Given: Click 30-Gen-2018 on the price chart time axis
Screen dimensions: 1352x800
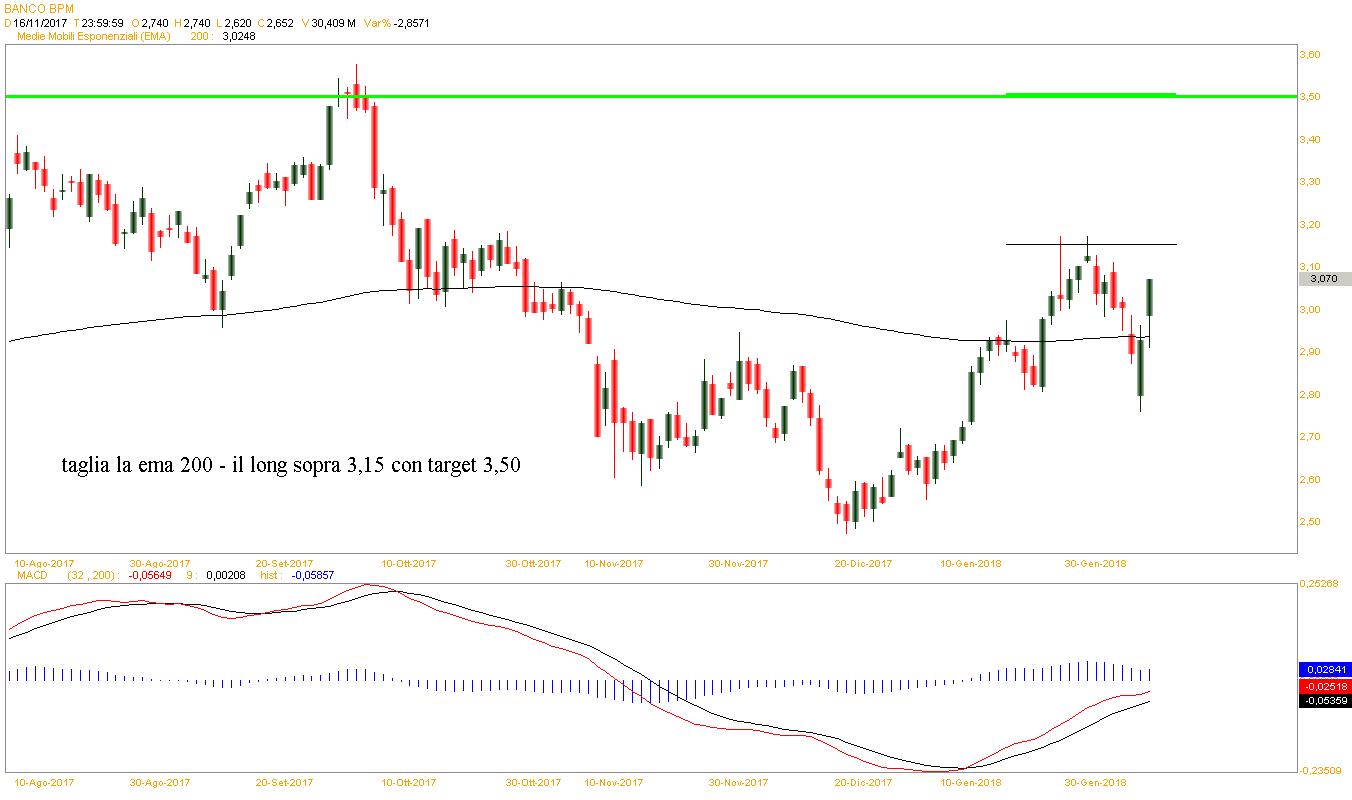Looking at the screenshot, I should coord(1095,563).
